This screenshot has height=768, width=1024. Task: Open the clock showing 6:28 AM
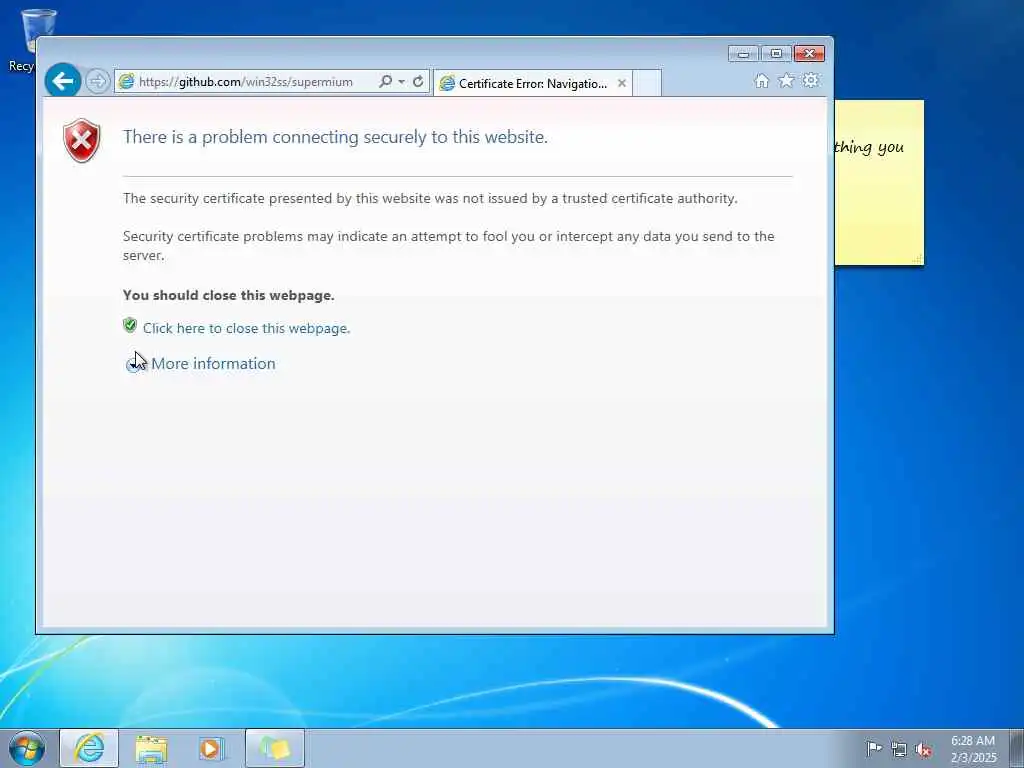973,749
